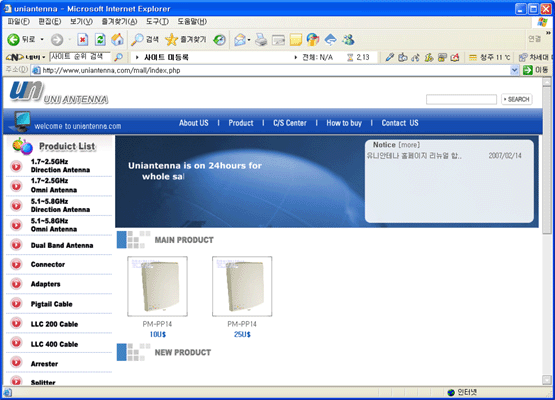Select 5.1~5.8GHz Omni Antenna category
This screenshot has height=400, width=555.
click(x=54, y=225)
